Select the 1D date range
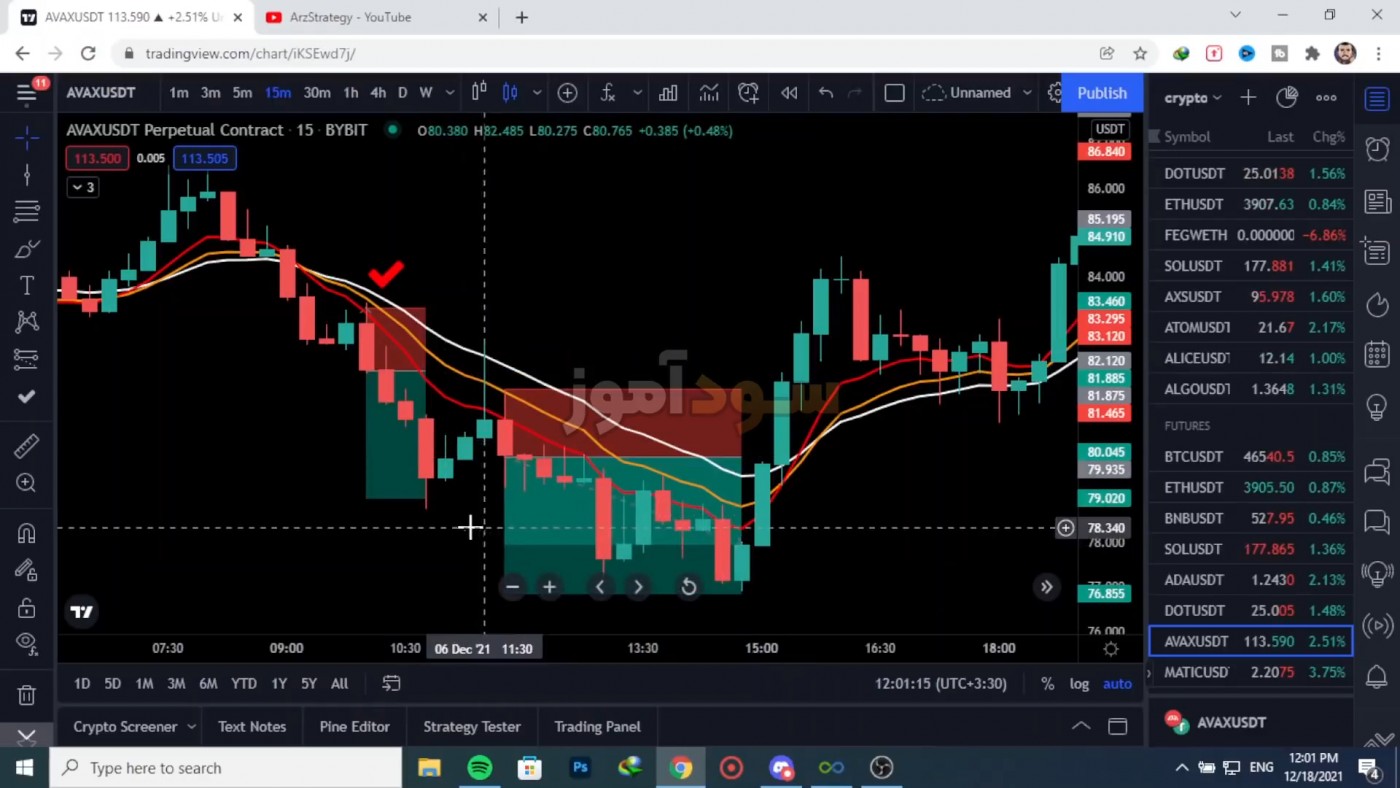This screenshot has width=1400, height=788. (x=82, y=684)
